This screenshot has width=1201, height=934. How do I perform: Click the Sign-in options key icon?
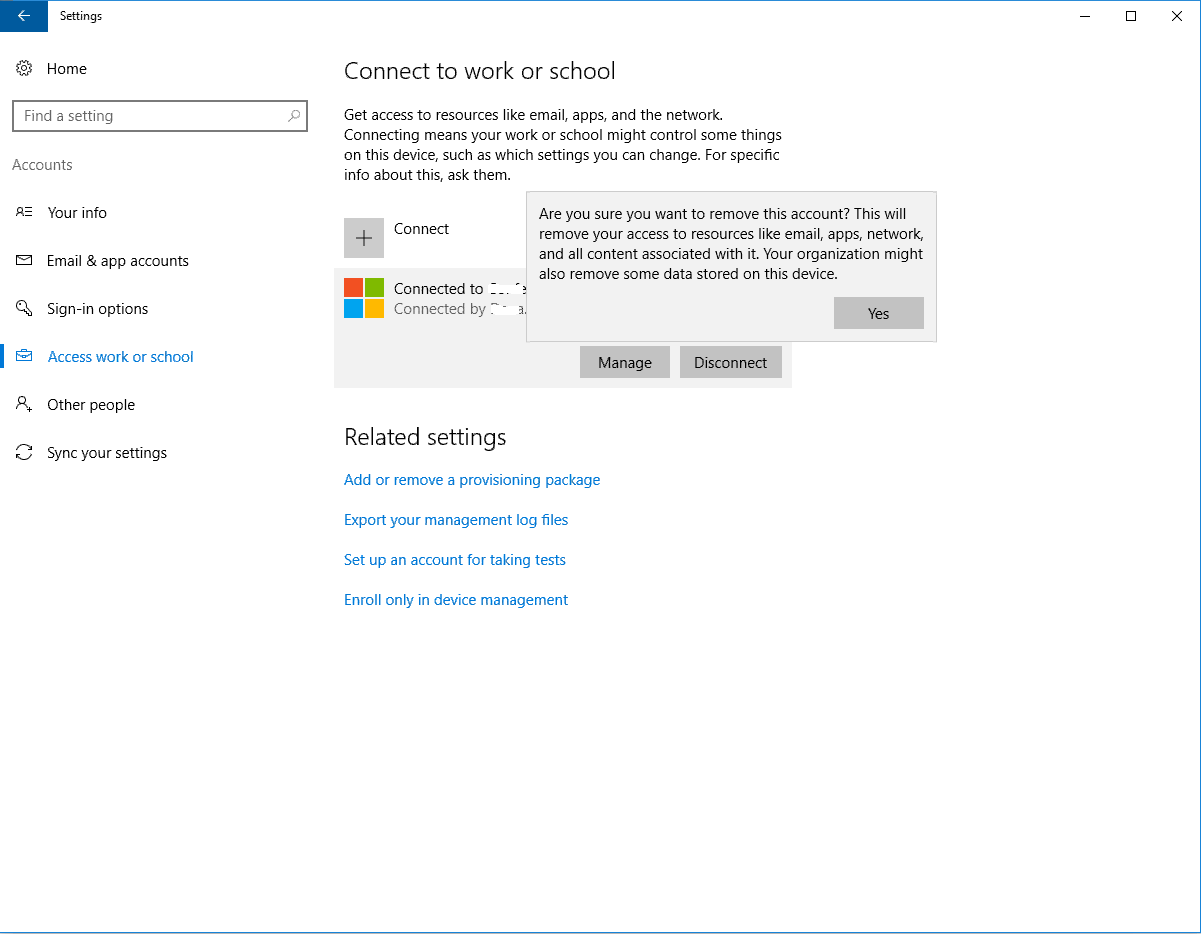pyautogui.click(x=24, y=309)
